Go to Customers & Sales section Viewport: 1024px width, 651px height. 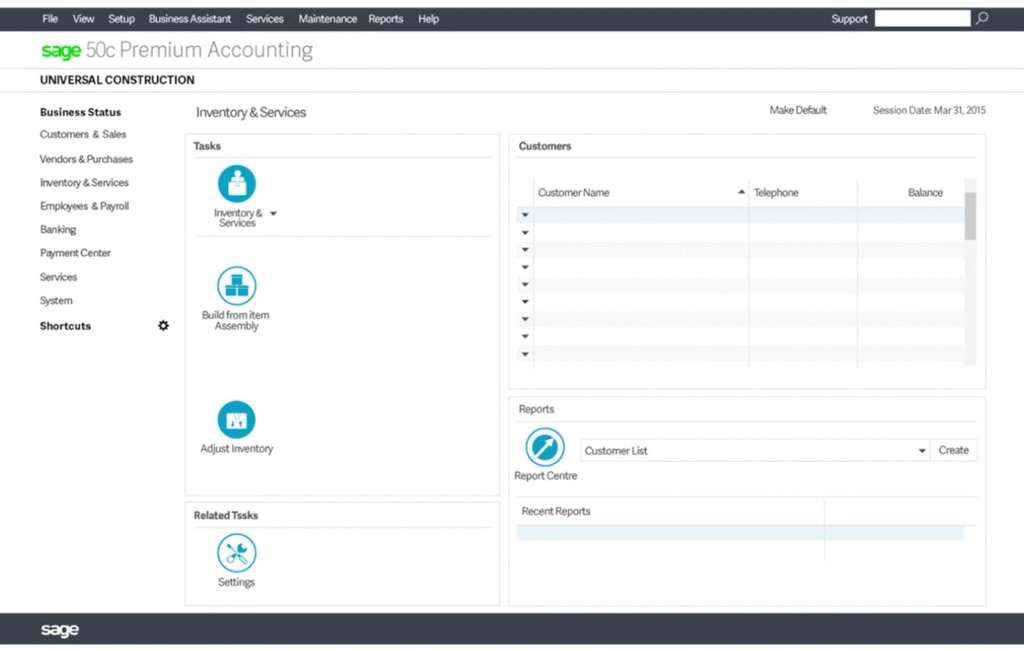pyautogui.click(x=83, y=134)
